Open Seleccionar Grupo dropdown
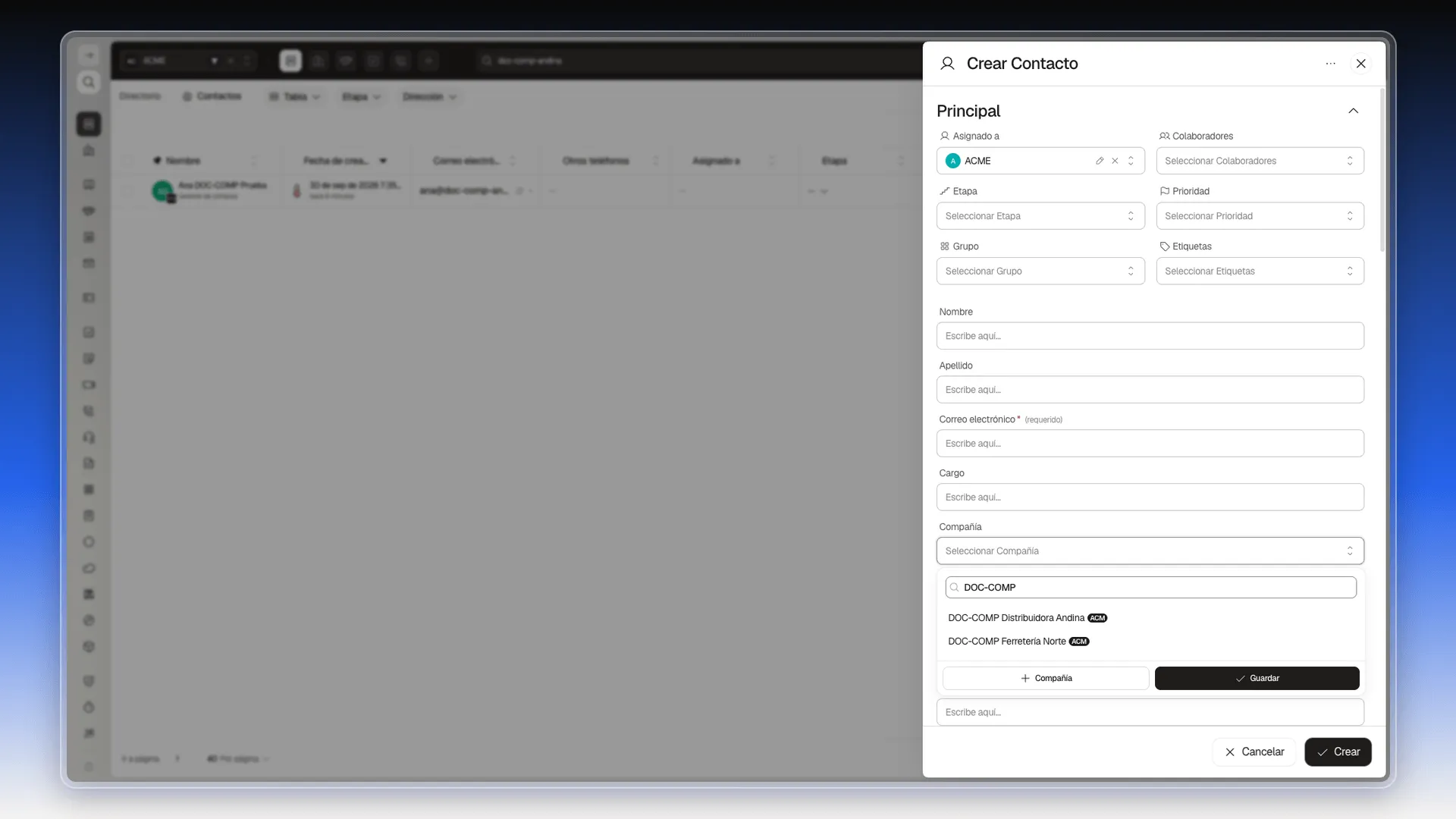The image size is (1456, 819). (1040, 271)
